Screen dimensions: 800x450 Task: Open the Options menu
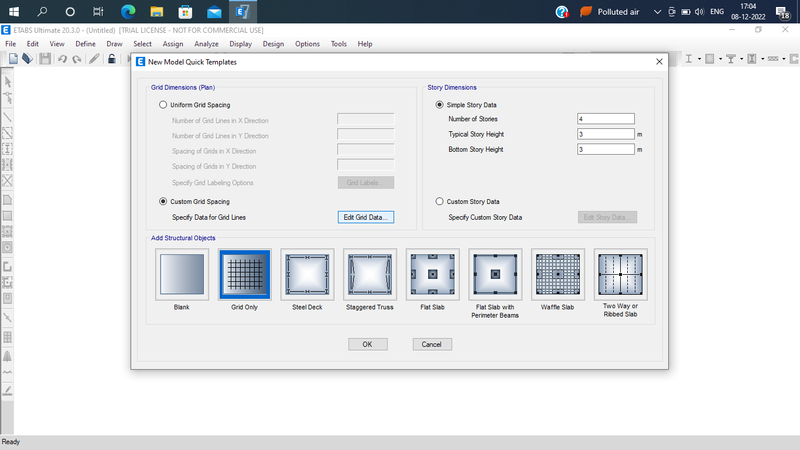coord(307,44)
